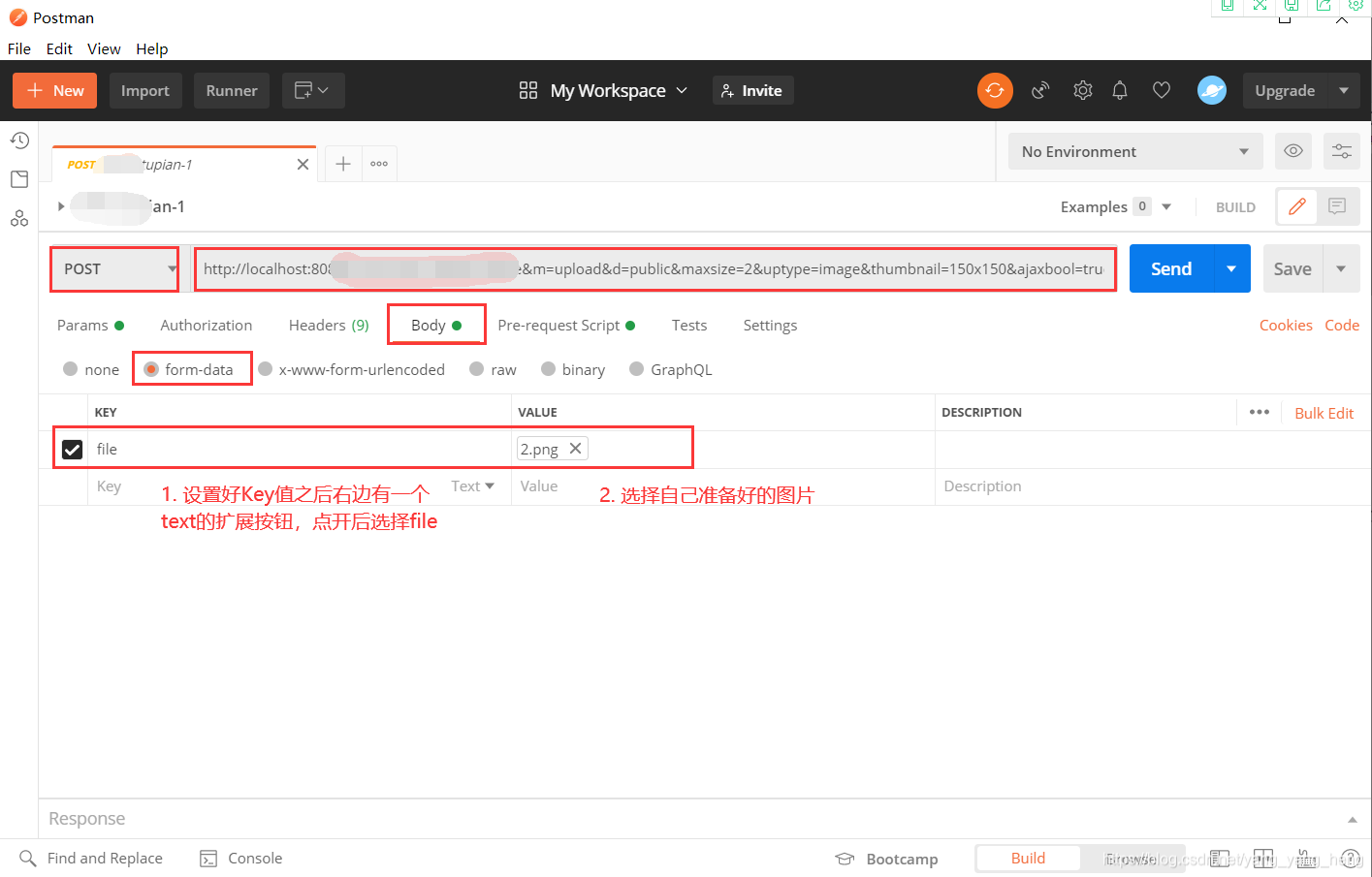Select the x-www-form-urlencoded body type
Viewport: 1372px width, 877px height.
coord(351,369)
